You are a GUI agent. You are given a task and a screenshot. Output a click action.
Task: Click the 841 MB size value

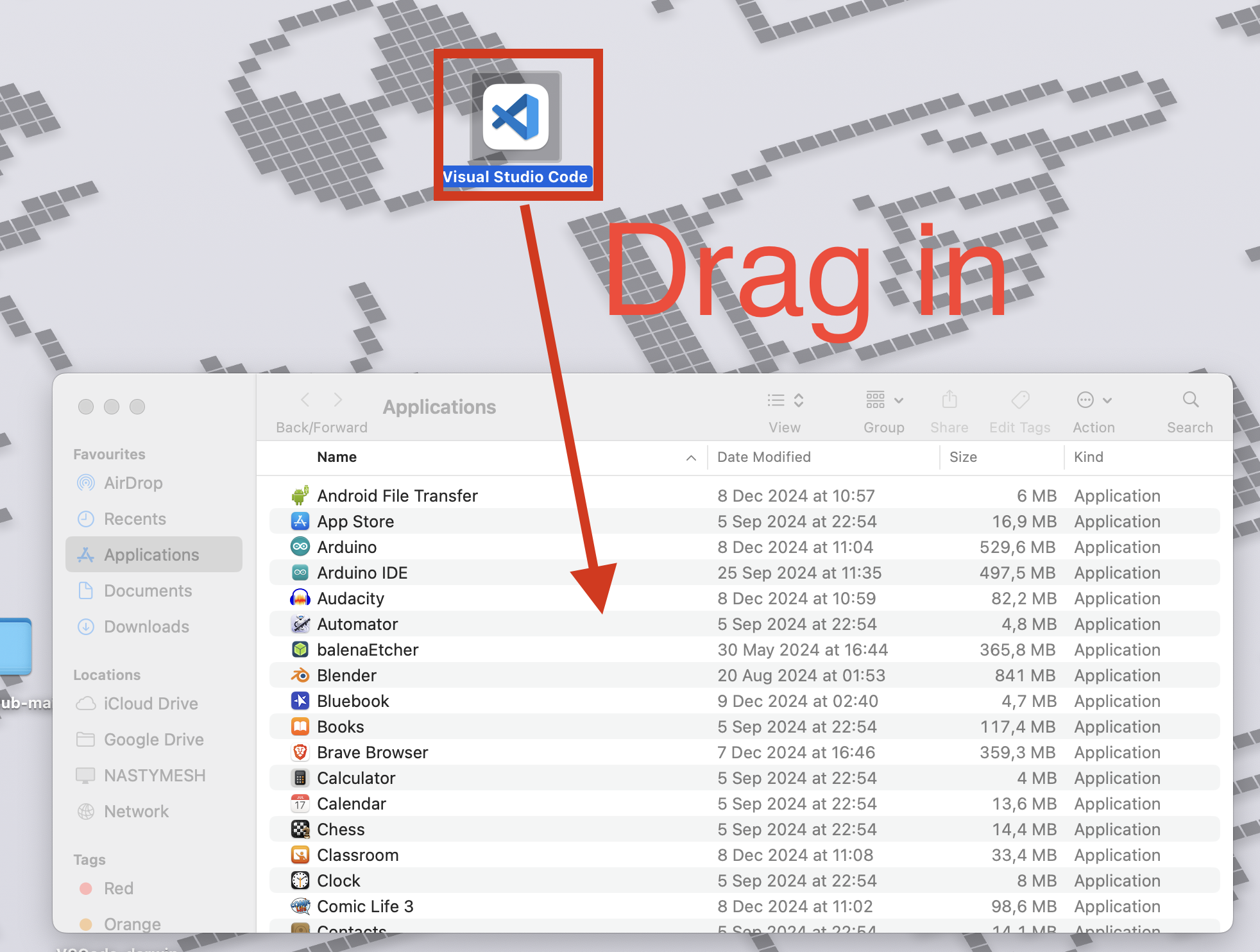(1025, 675)
